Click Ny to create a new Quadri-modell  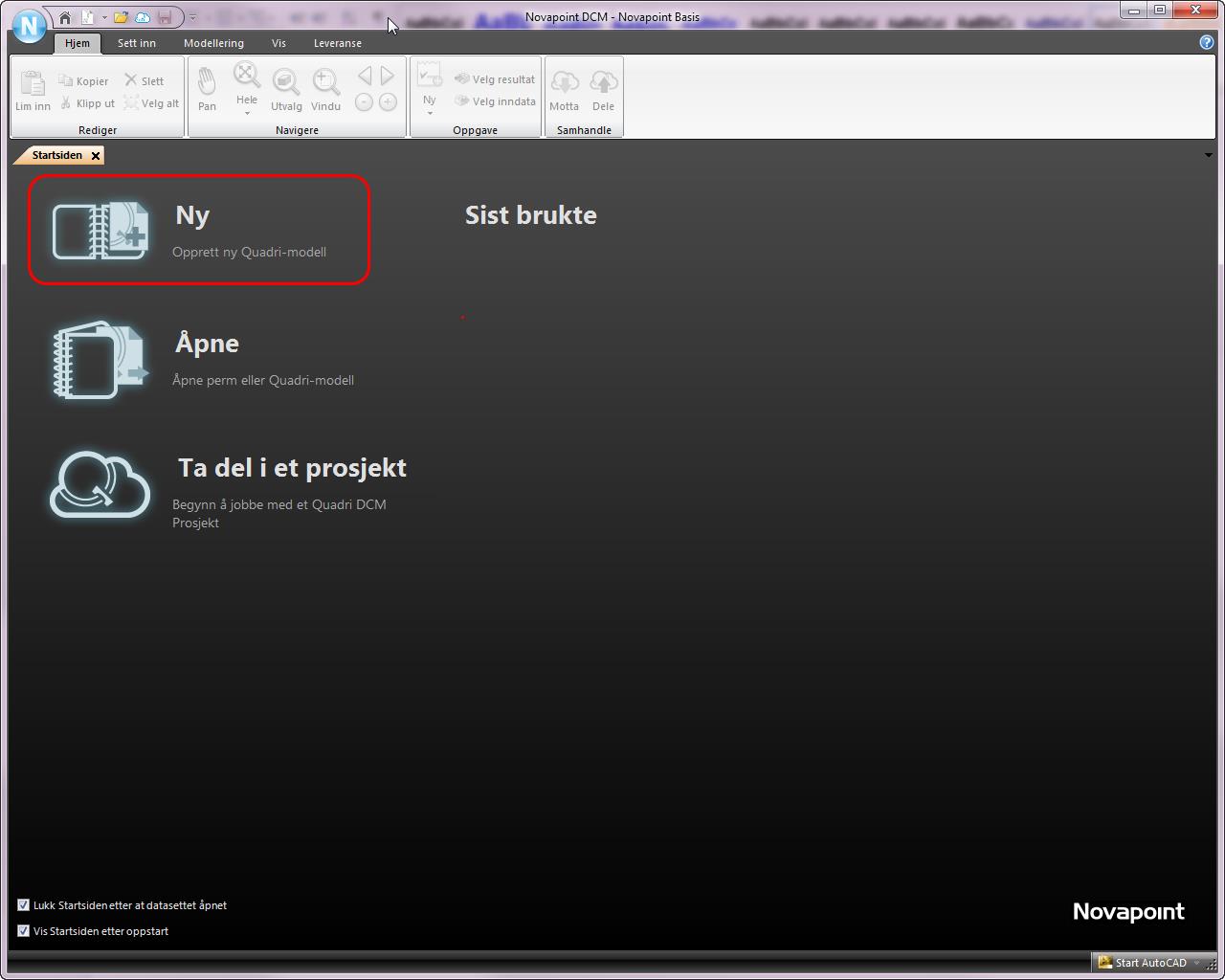[x=192, y=215]
